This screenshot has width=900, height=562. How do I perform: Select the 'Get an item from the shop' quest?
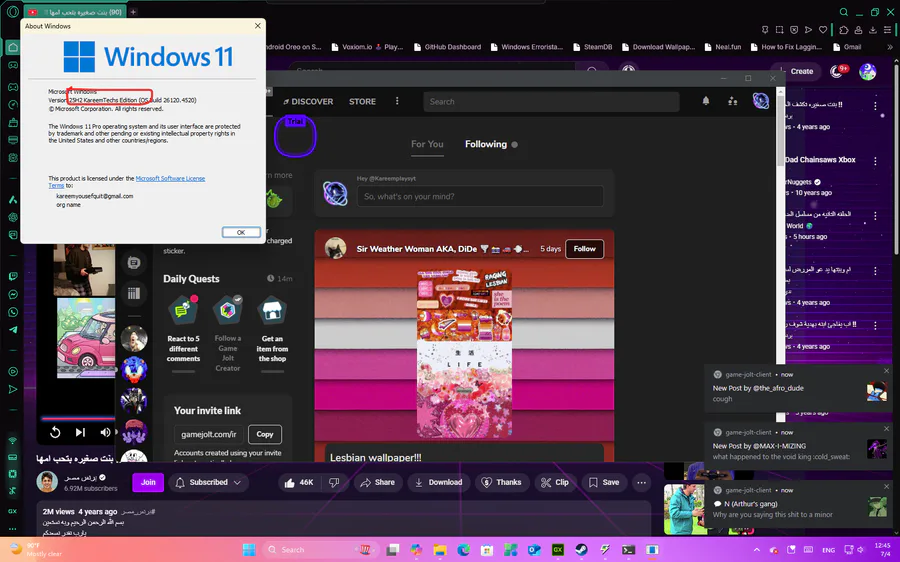(272, 330)
